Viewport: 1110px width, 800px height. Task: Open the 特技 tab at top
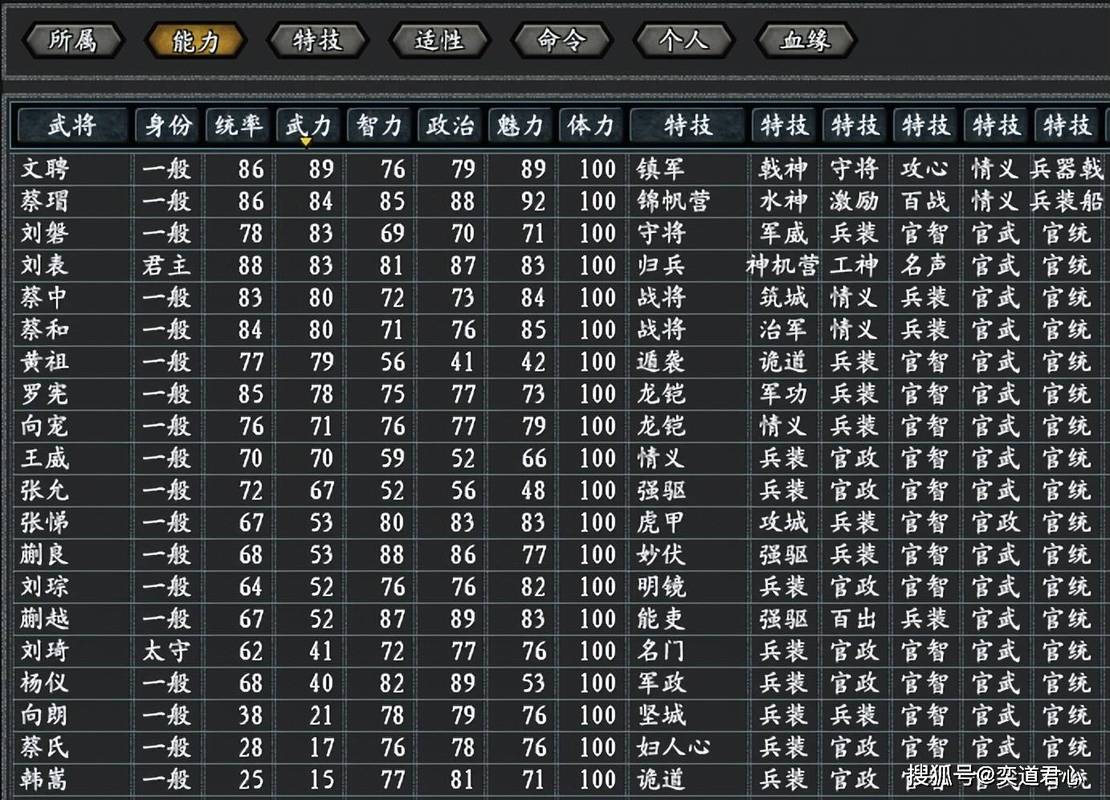pyautogui.click(x=318, y=40)
